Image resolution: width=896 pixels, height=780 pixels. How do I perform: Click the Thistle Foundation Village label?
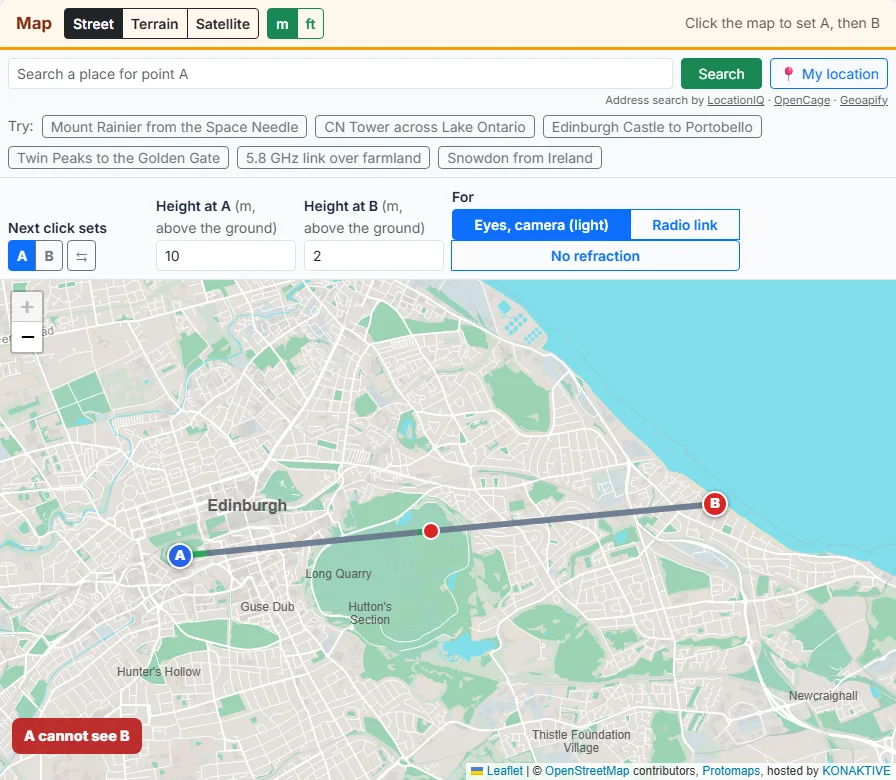pyautogui.click(x=581, y=741)
